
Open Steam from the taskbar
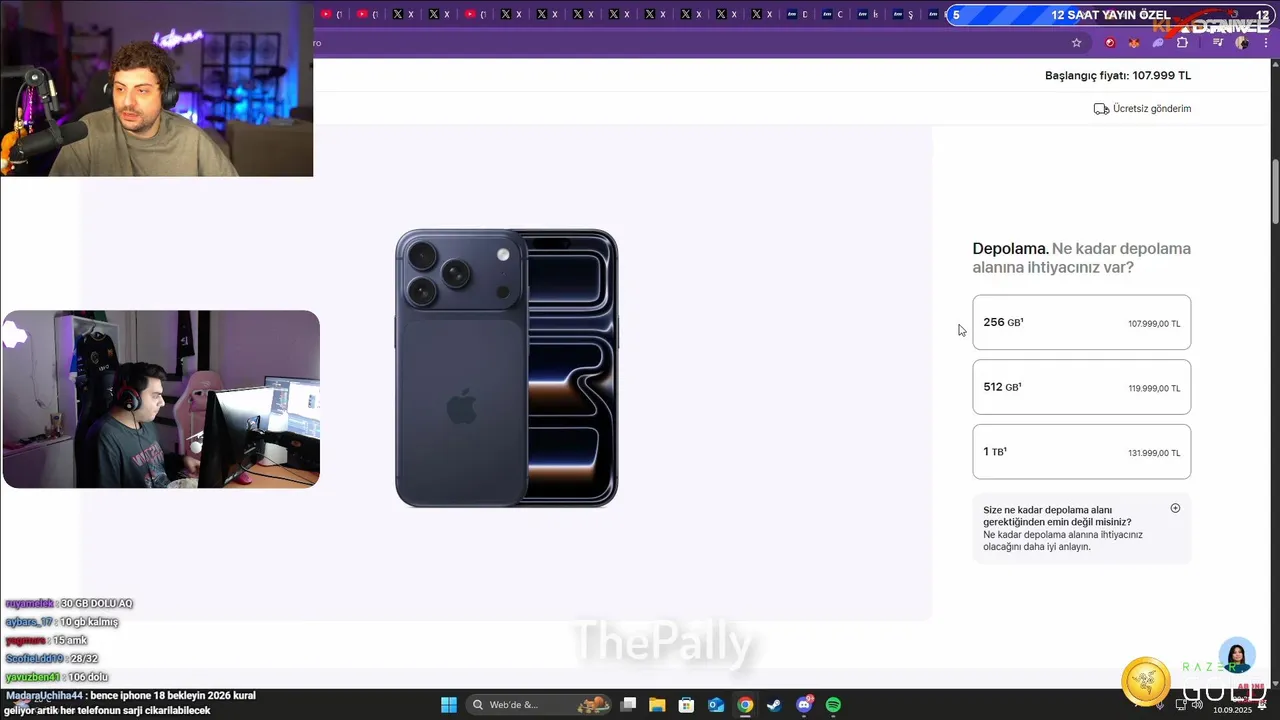pyautogui.click(x=774, y=705)
